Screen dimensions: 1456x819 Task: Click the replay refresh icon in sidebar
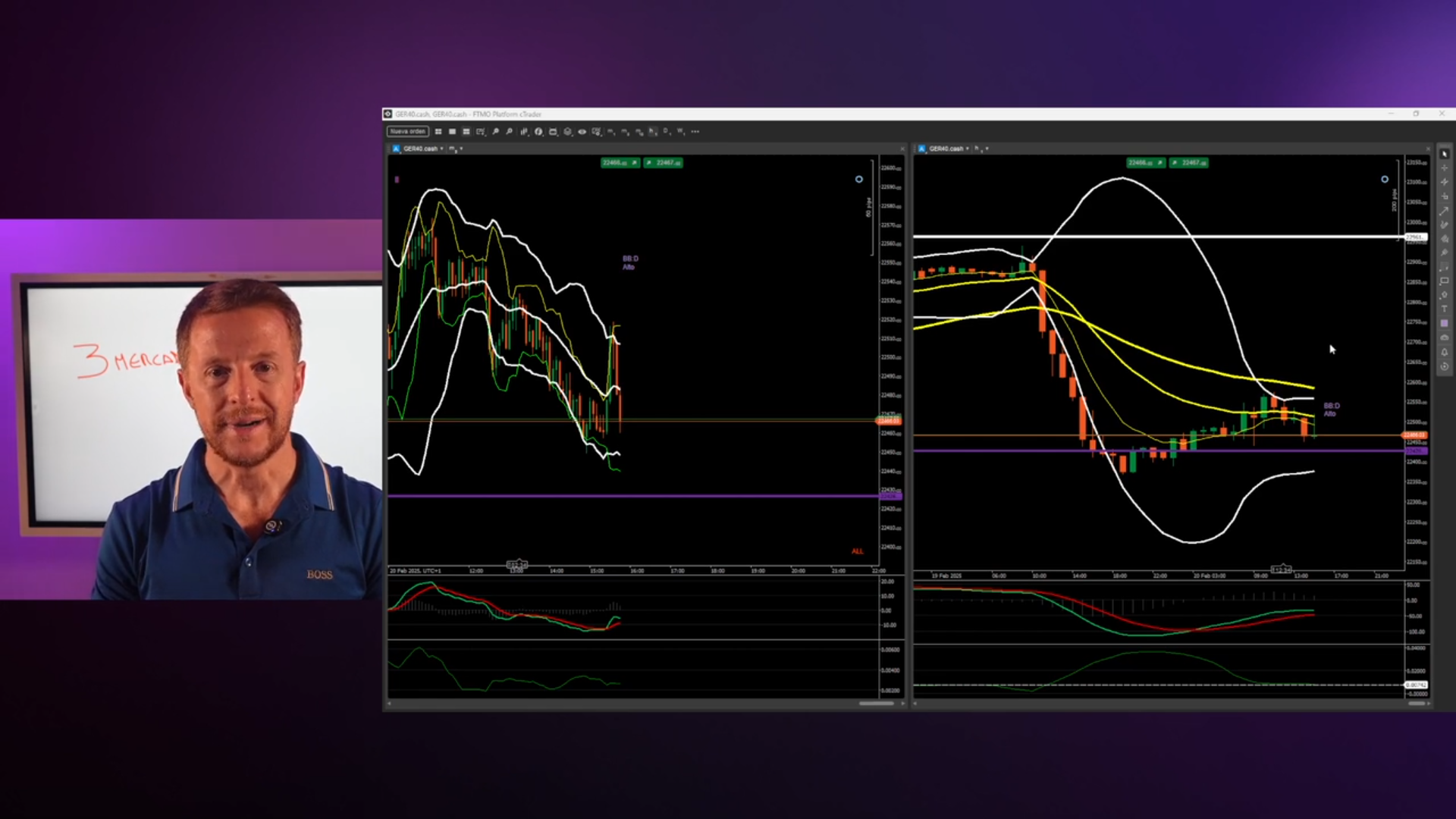tap(1444, 366)
